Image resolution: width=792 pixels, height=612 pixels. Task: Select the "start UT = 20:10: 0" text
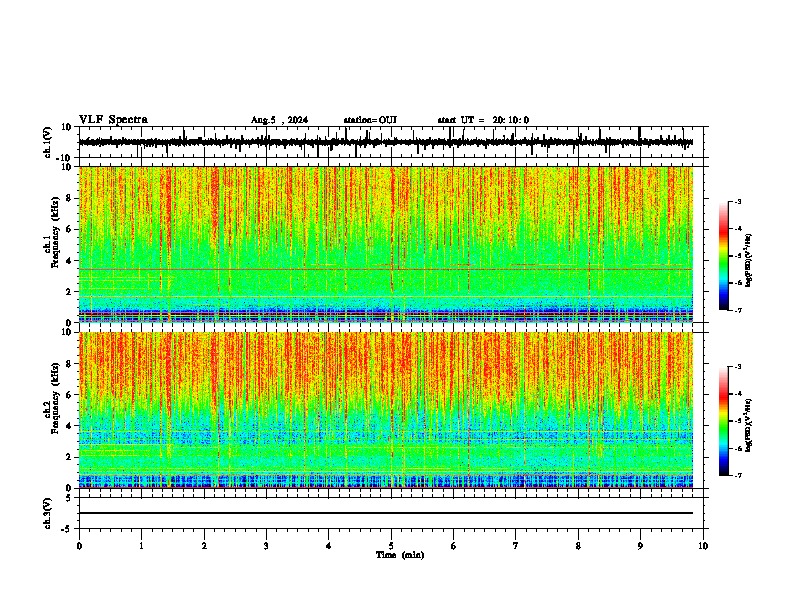483,120
